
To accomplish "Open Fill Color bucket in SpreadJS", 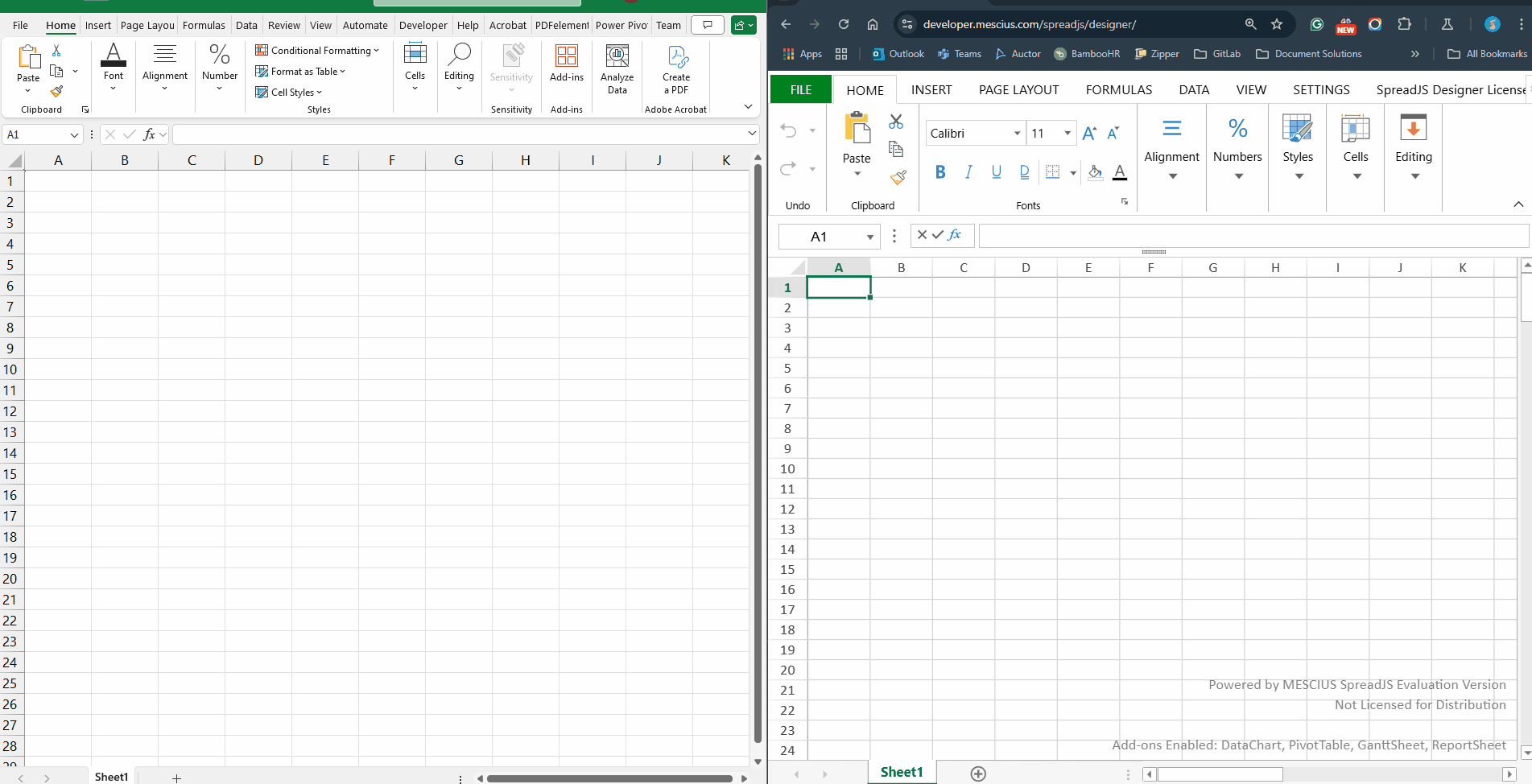I will 1095,171.
